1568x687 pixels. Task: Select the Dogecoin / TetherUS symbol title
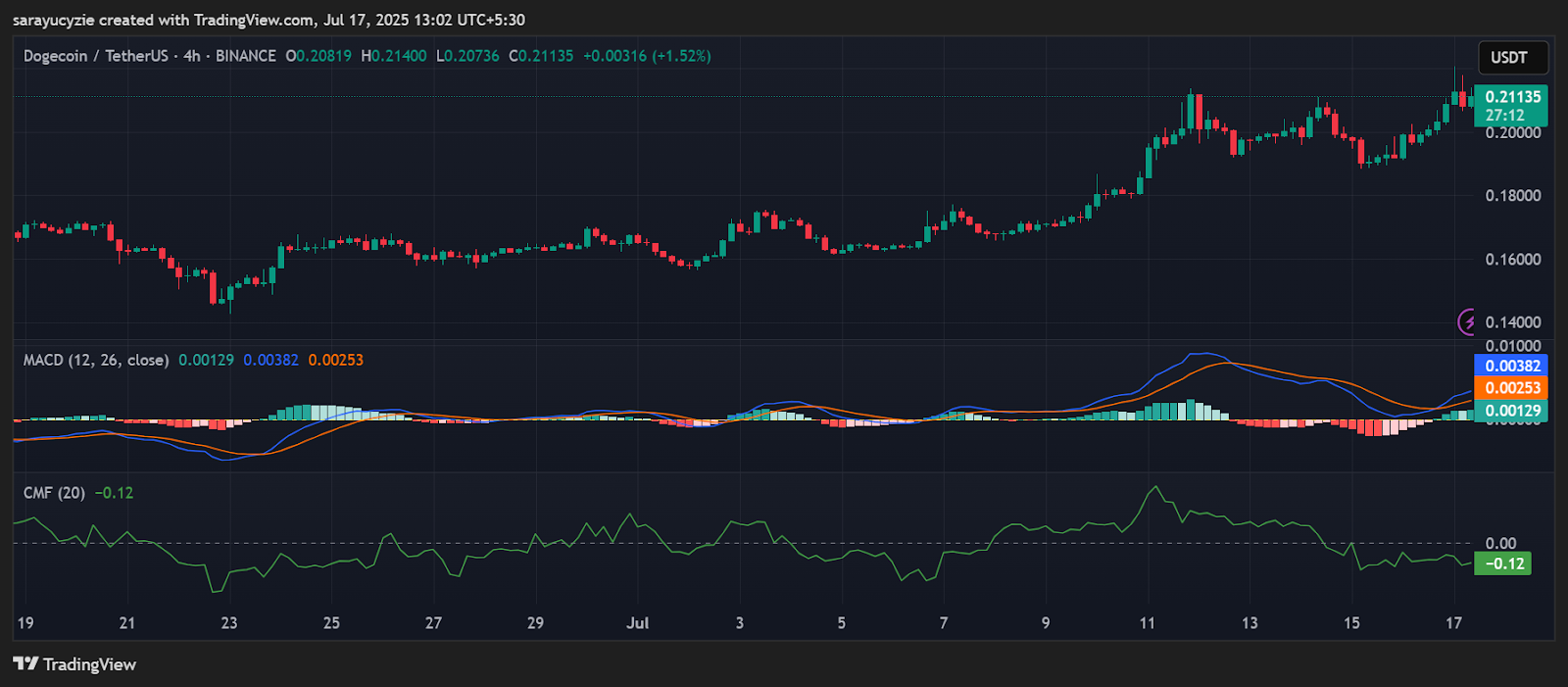coord(95,56)
